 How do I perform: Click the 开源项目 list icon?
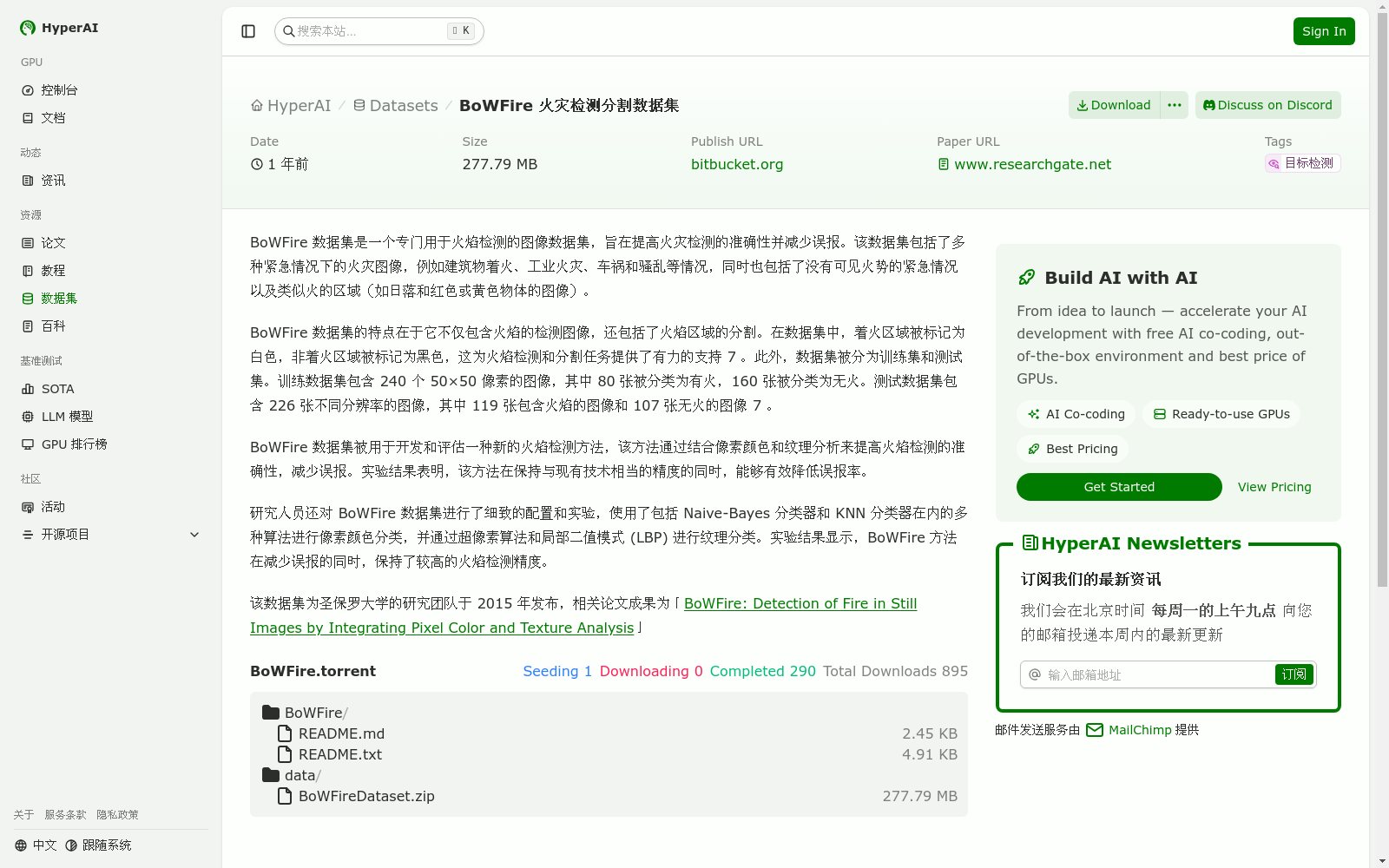coord(28,535)
